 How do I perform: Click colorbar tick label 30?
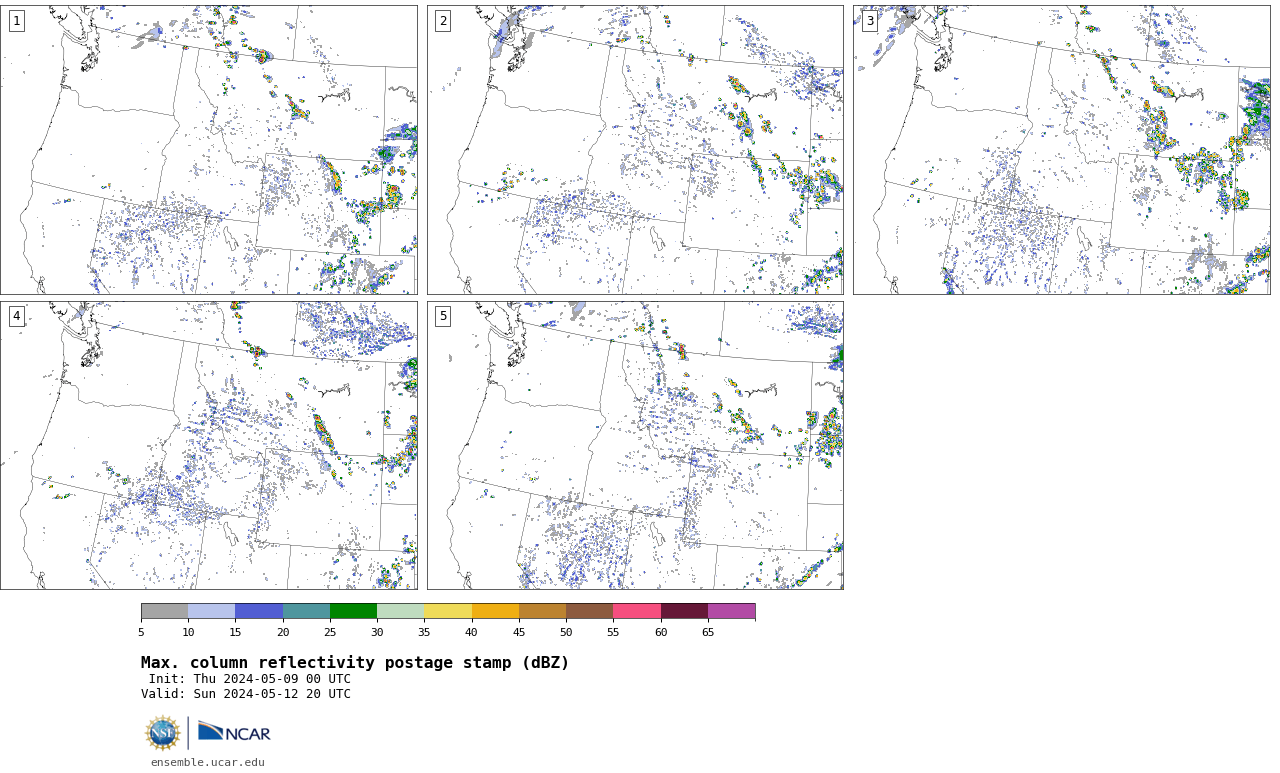(x=377, y=632)
